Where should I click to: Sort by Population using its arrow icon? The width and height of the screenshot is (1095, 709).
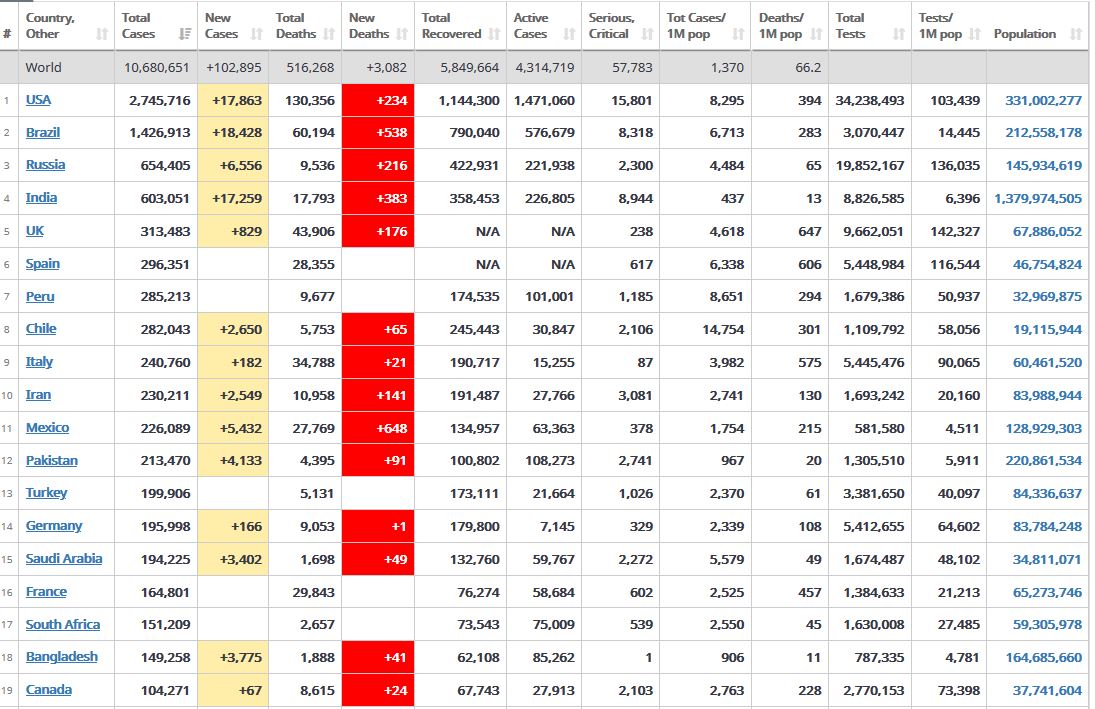(1075, 34)
